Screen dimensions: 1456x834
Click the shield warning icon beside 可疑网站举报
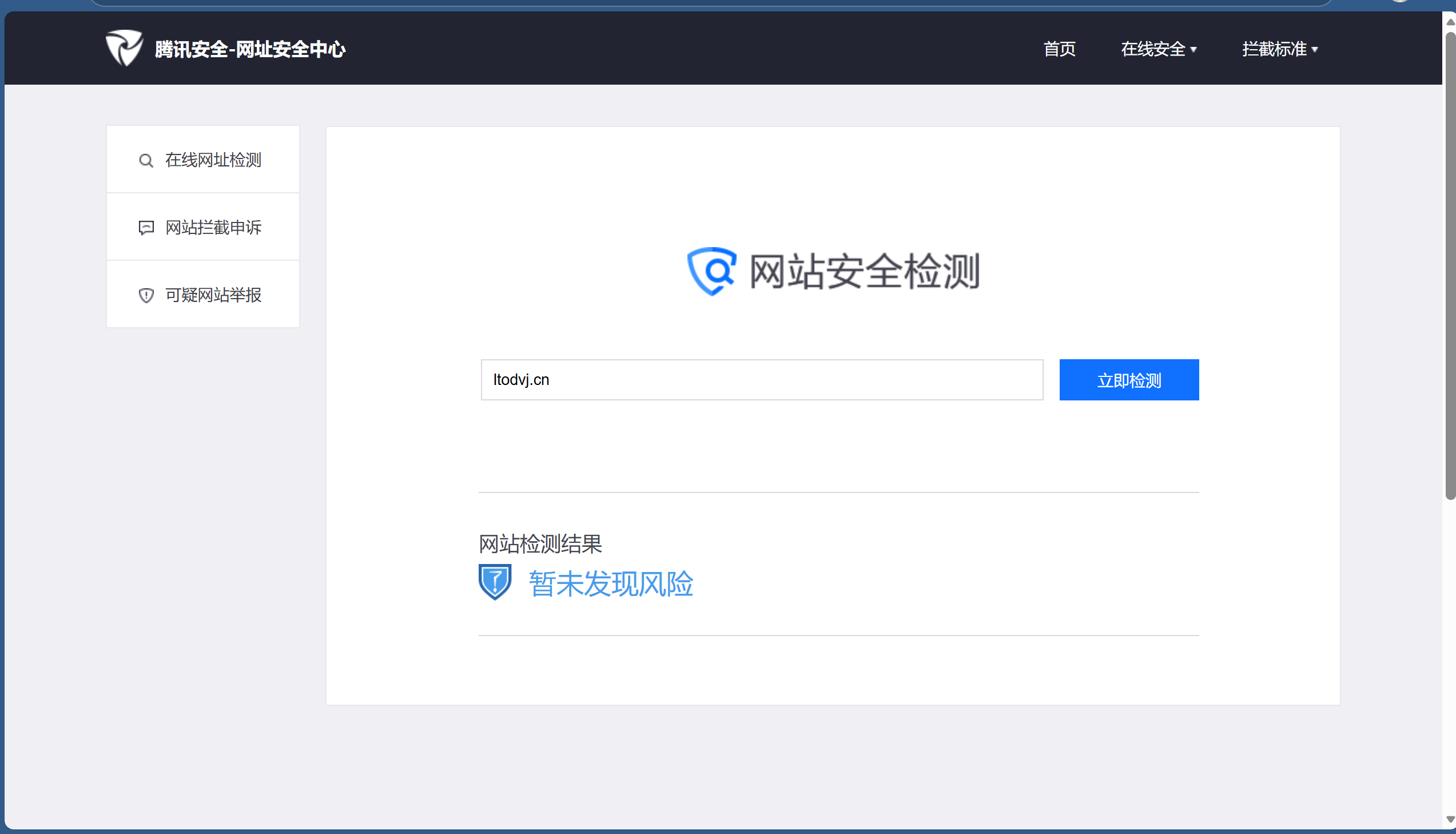tap(146, 296)
